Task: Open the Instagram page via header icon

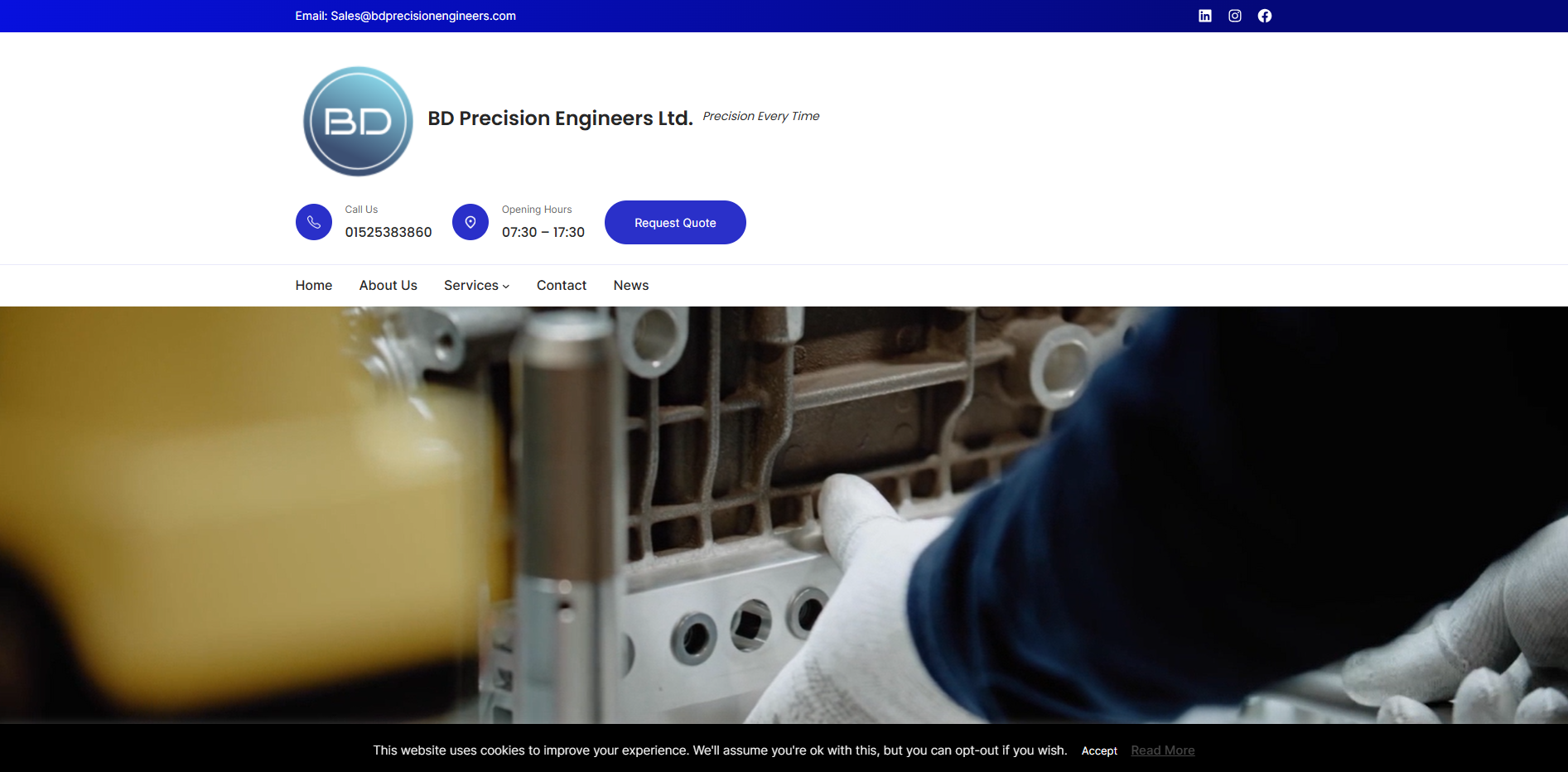Action: tap(1235, 15)
